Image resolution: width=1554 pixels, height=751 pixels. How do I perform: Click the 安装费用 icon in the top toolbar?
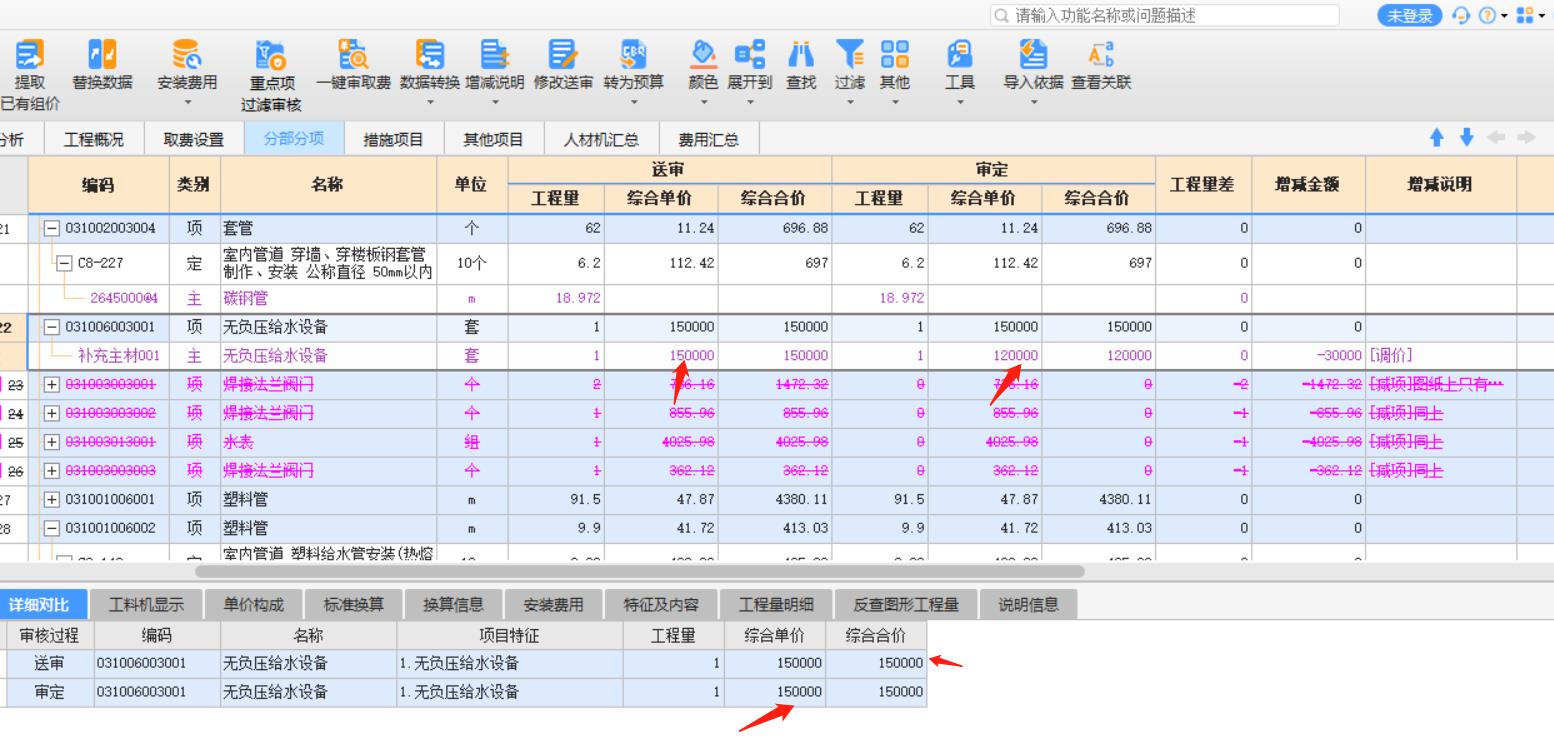point(187,54)
